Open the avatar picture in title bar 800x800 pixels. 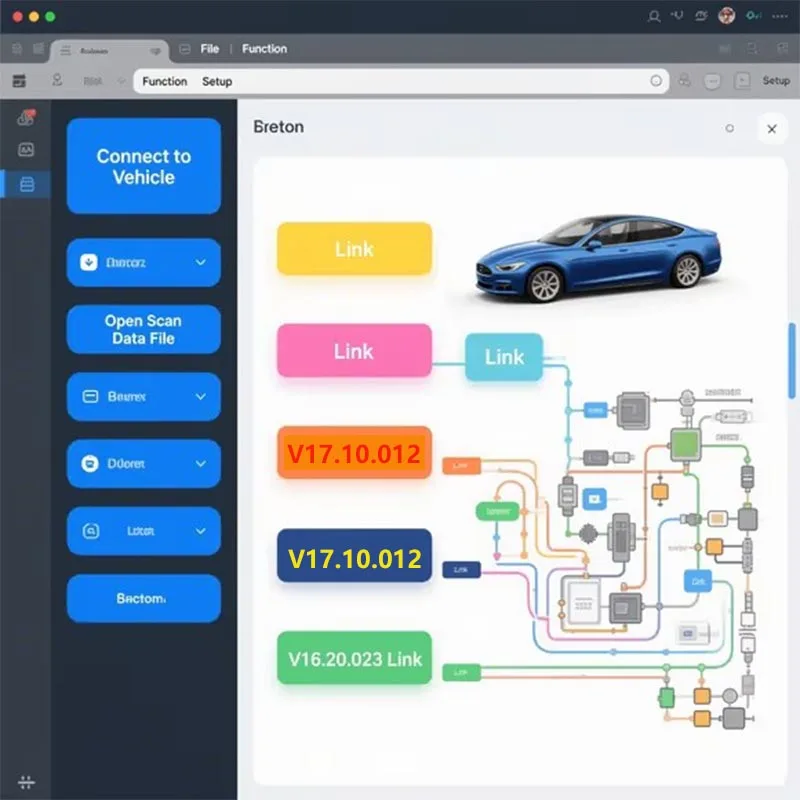coord(727,16)
